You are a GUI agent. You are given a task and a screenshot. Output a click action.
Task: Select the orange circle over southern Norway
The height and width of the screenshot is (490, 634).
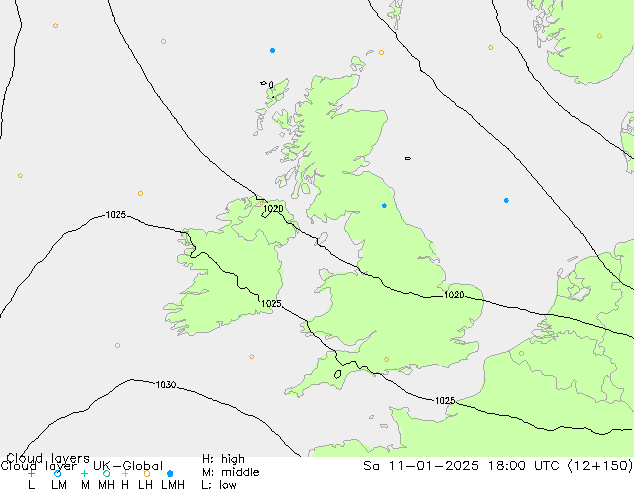599,36
